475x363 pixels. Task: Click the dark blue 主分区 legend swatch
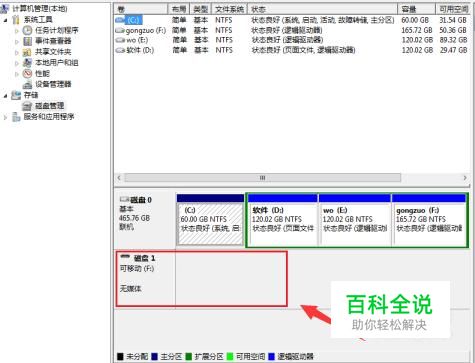pos(154,357)
